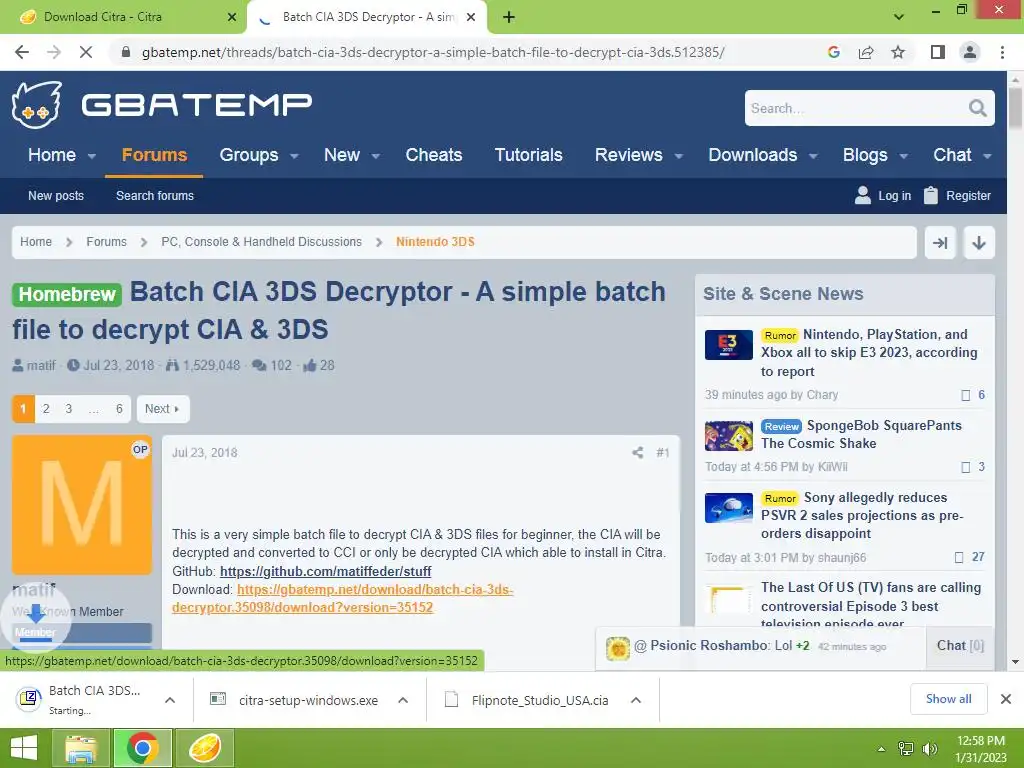Bookmark this page with the star icon
Image resolution: width=1024 pixels, height=768 pixels.
tap(898, 52)
